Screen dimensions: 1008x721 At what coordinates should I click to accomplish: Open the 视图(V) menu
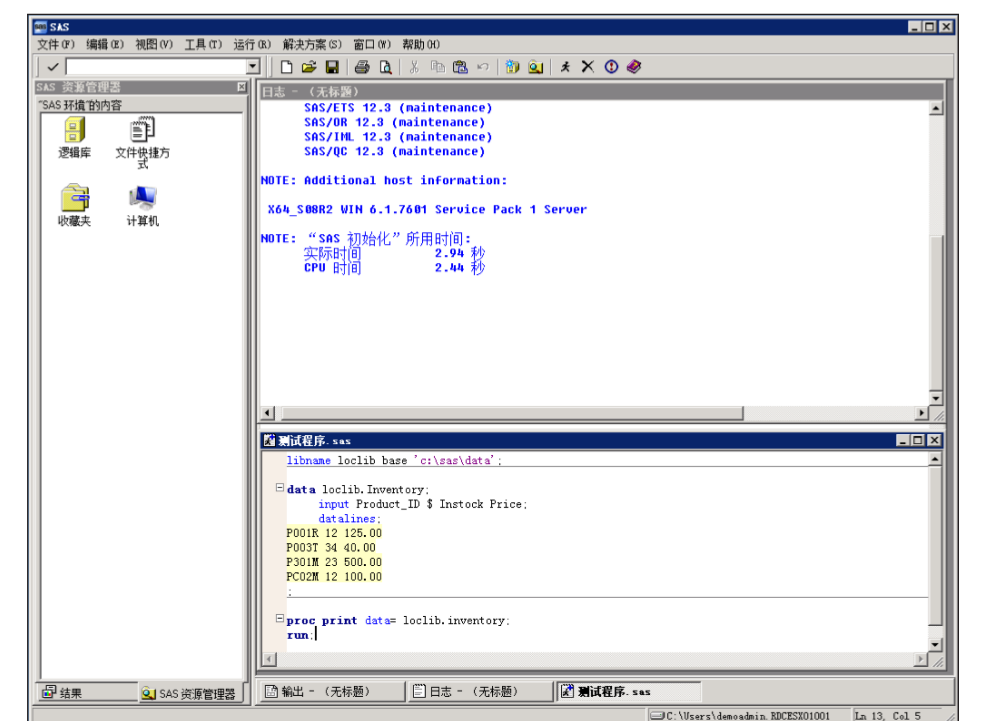pos(154,44)
